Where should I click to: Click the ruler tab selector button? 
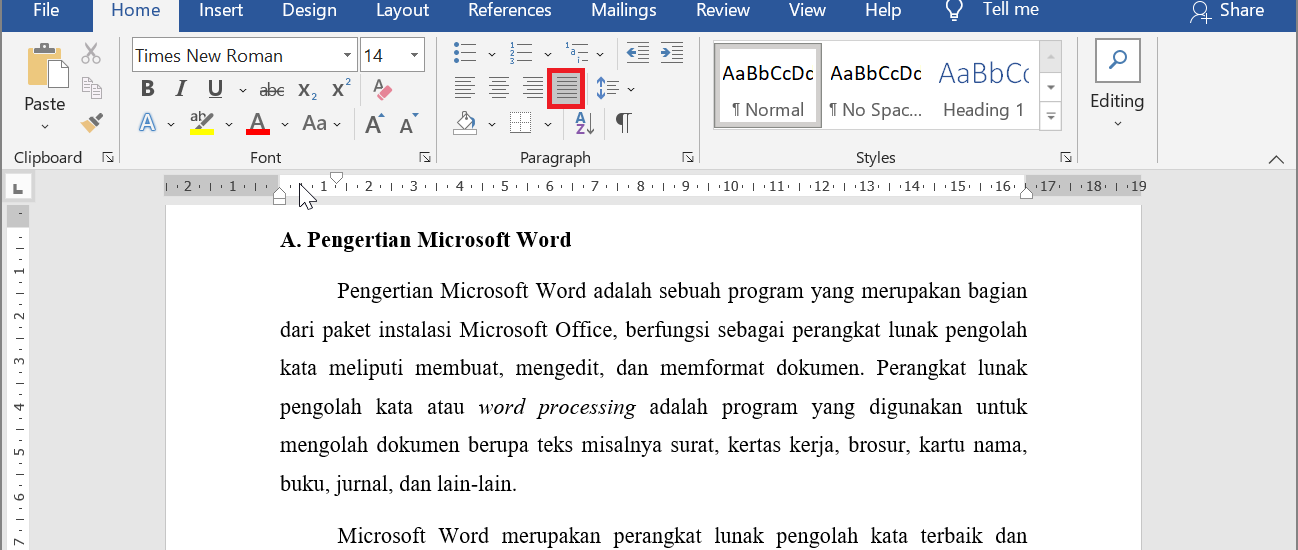(18, 187)
